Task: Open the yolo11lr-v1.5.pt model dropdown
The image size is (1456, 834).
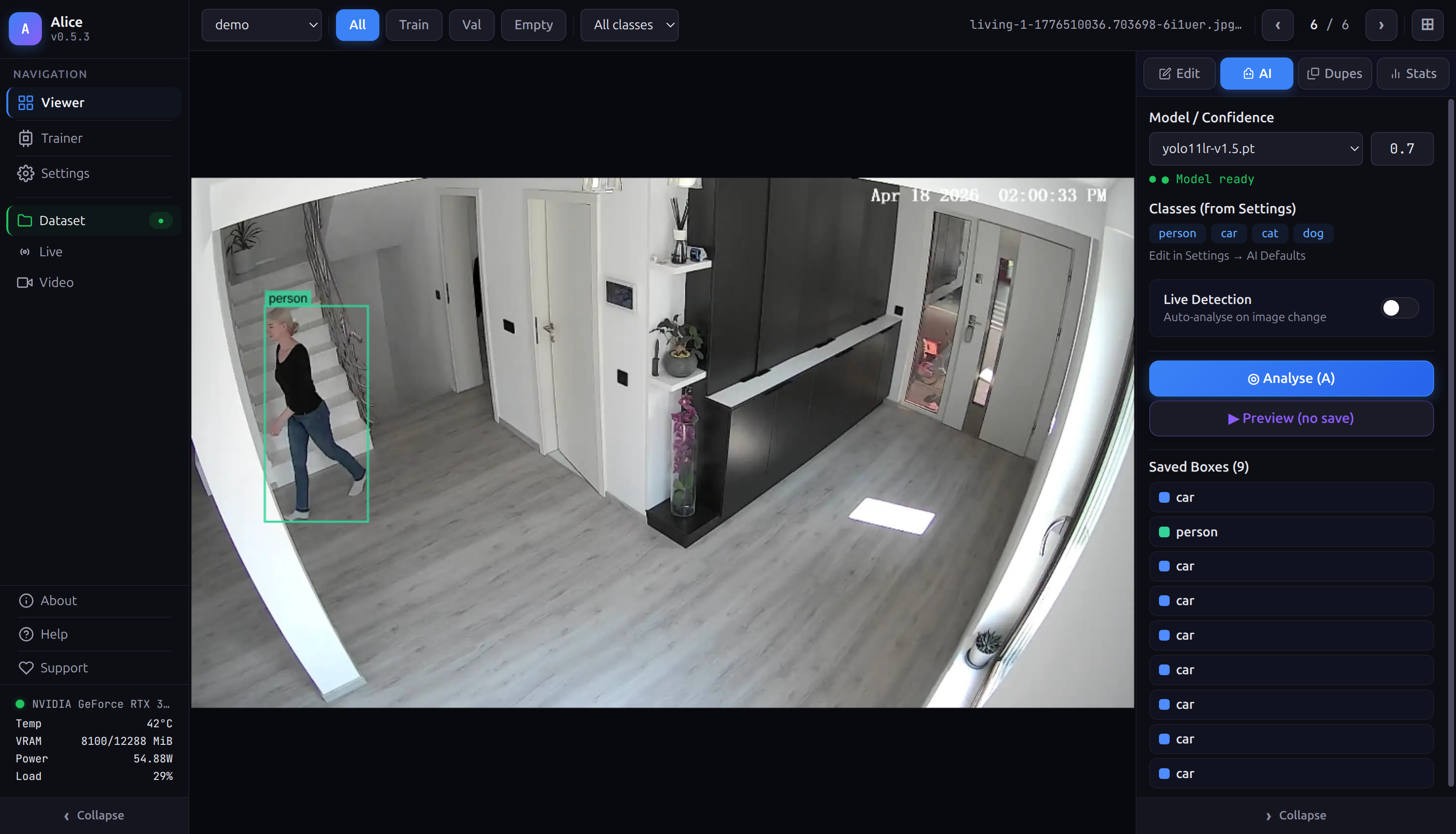Action: (1255, 149)
